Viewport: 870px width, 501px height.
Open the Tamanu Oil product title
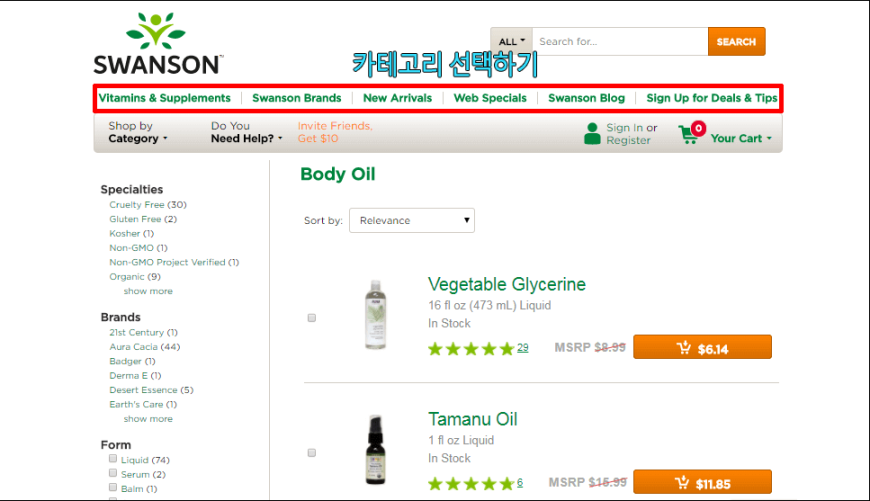(473, 419)
